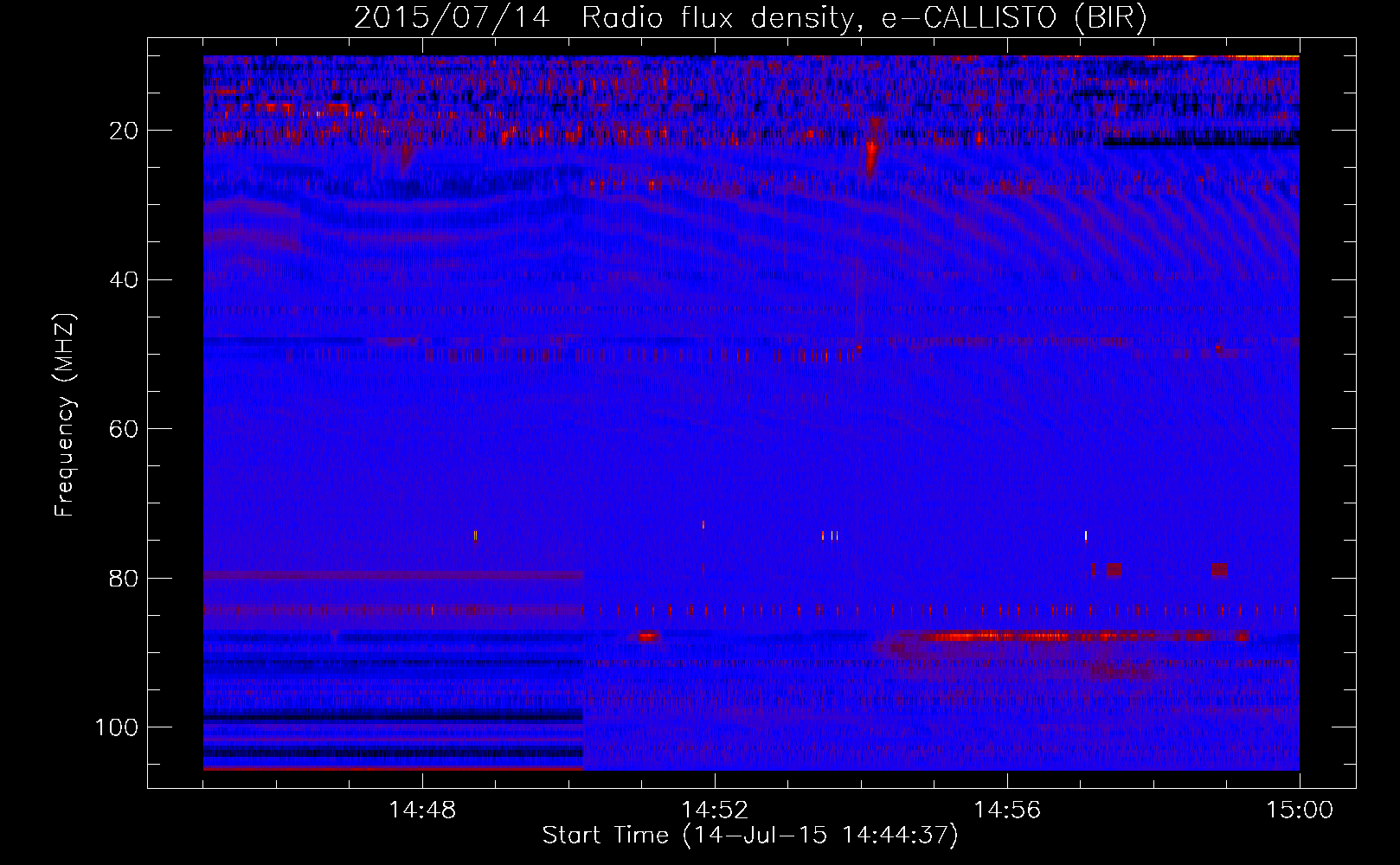Image resolution: width=1400 pixels, height=865 pixels.
Task: Click the 40 frequency tick label
Action: tap(125, 279)
